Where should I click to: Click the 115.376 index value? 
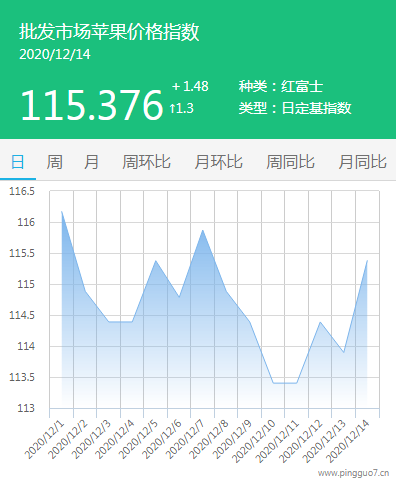coord(92,105)
